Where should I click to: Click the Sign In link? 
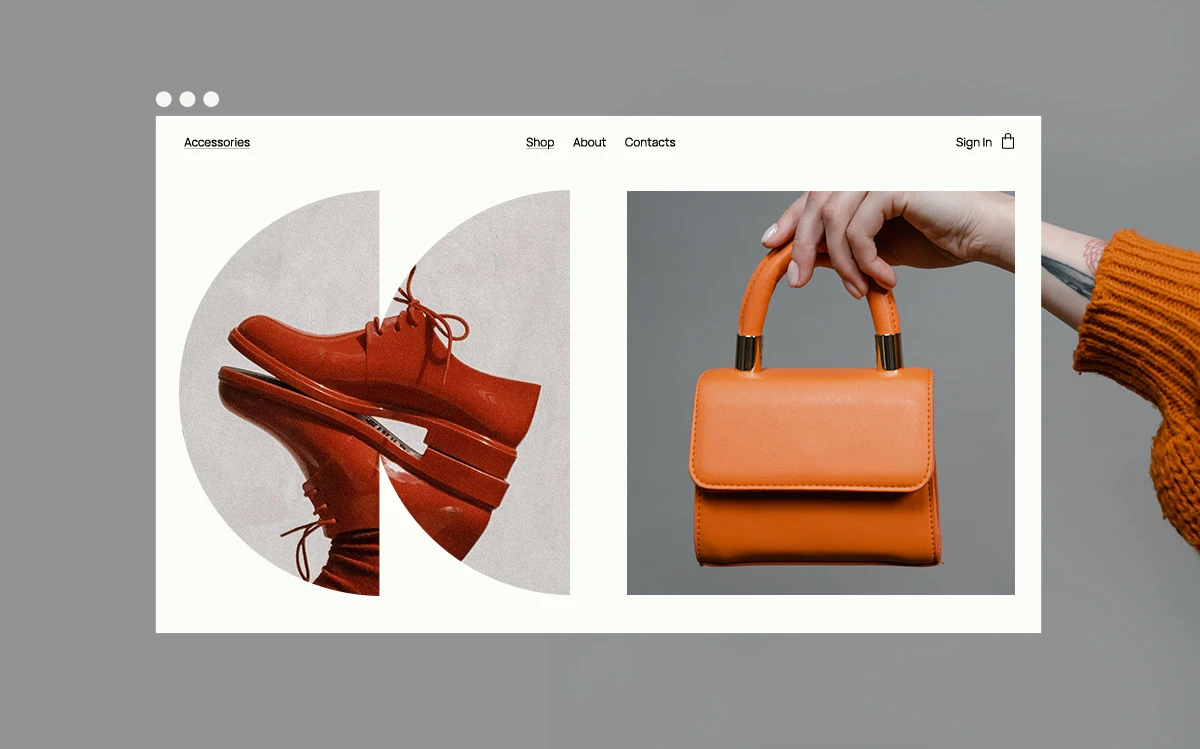coord(973,142)
